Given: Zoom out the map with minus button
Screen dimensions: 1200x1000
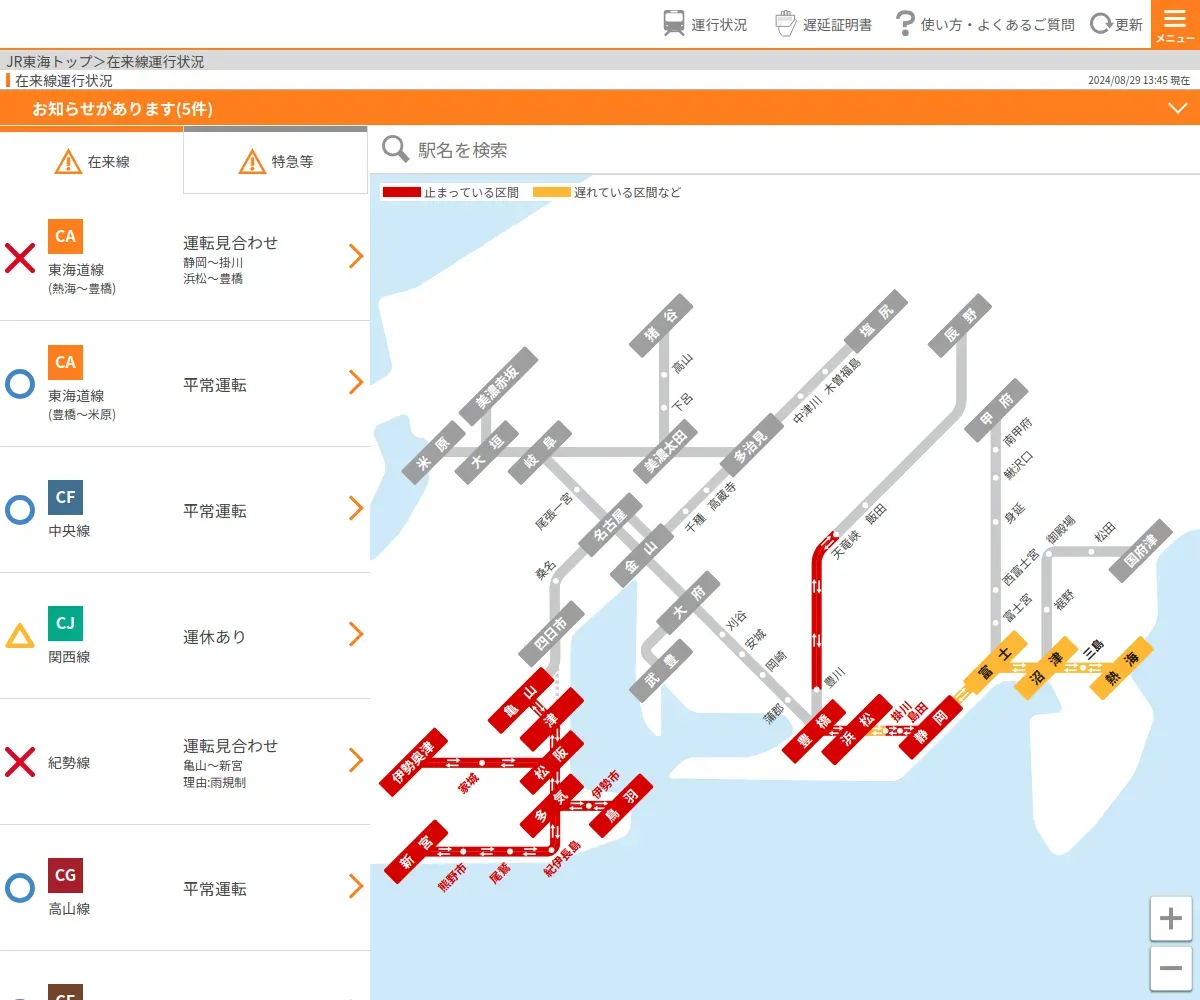Looking at the screenshot, I should click(x=1171, y=968).
